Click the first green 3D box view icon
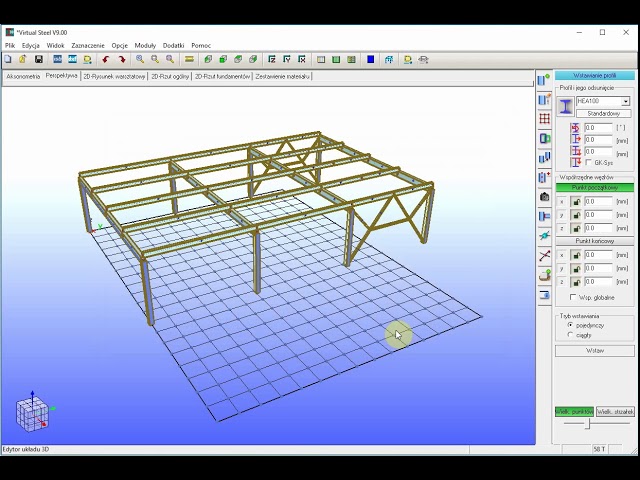 coord(208,60)
